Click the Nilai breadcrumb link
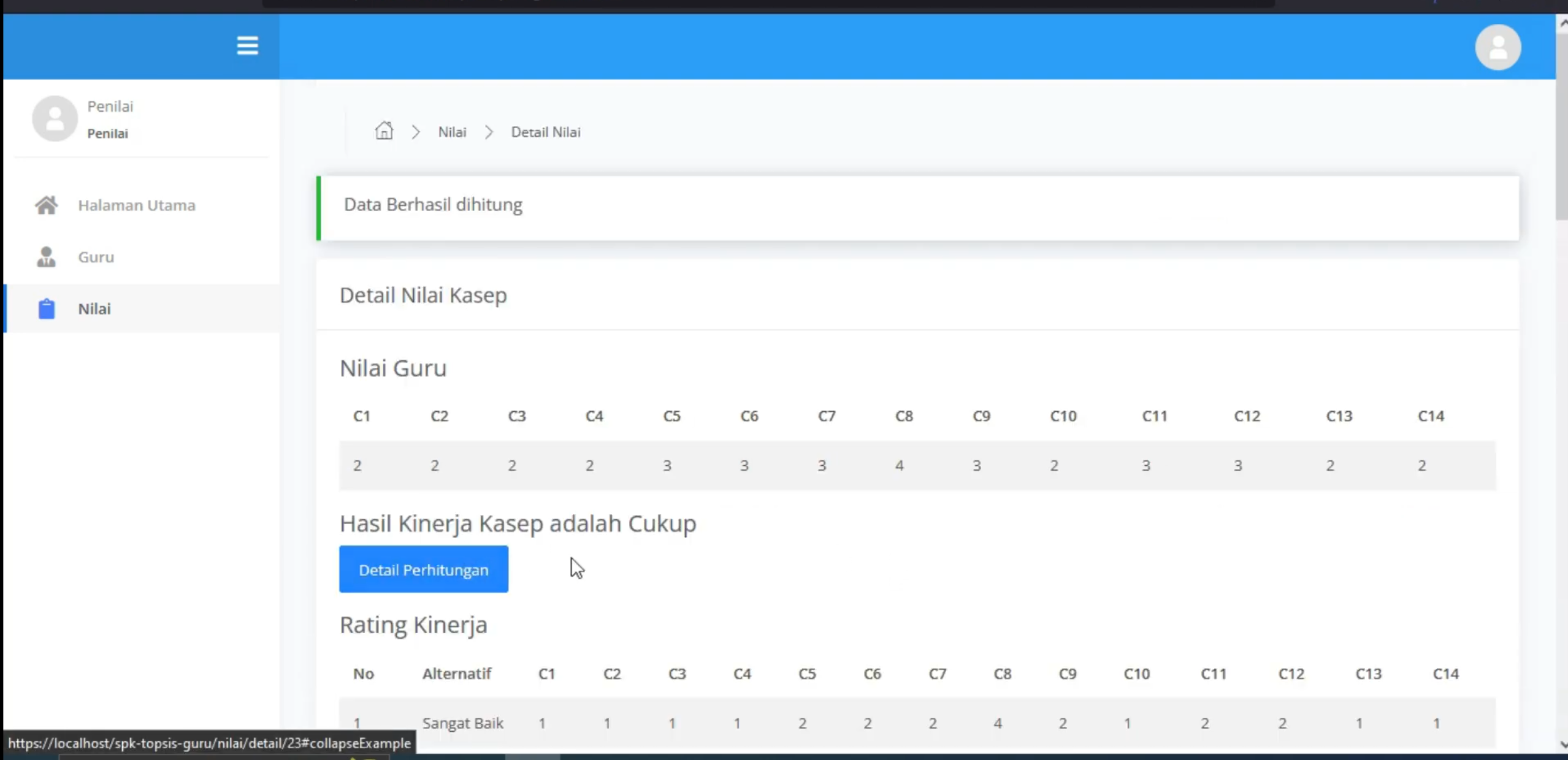 452,132
